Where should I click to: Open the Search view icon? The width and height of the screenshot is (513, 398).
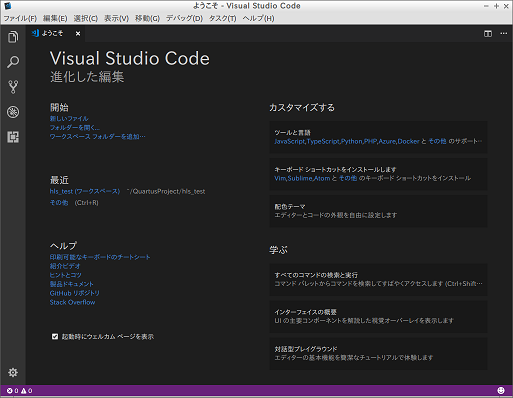tap(13, 62)
